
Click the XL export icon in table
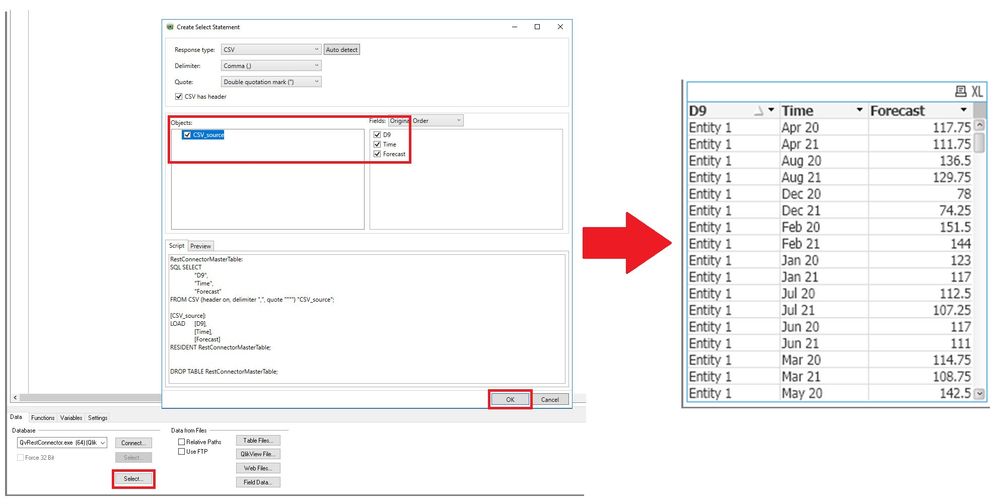click(977, 92)
